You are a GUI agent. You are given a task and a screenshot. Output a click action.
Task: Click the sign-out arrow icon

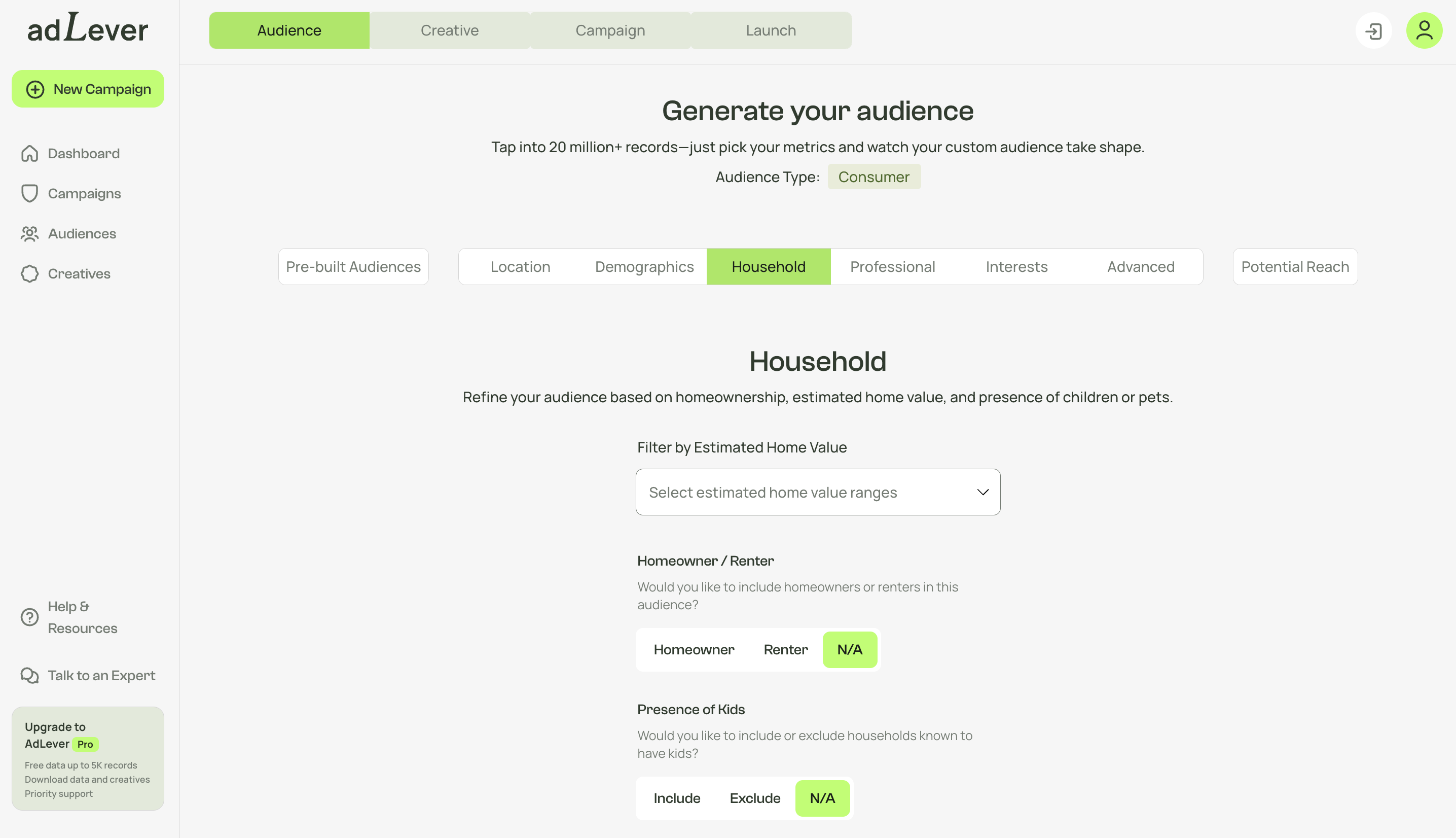[x=1373, y=30]
